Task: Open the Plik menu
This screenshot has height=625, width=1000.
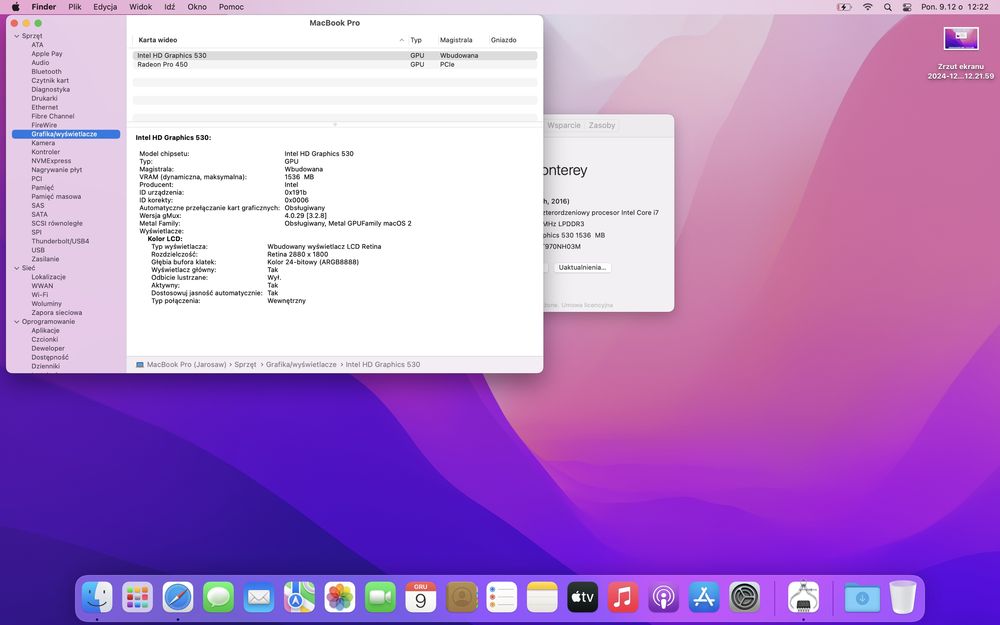Action: click(x=75, y=7)
